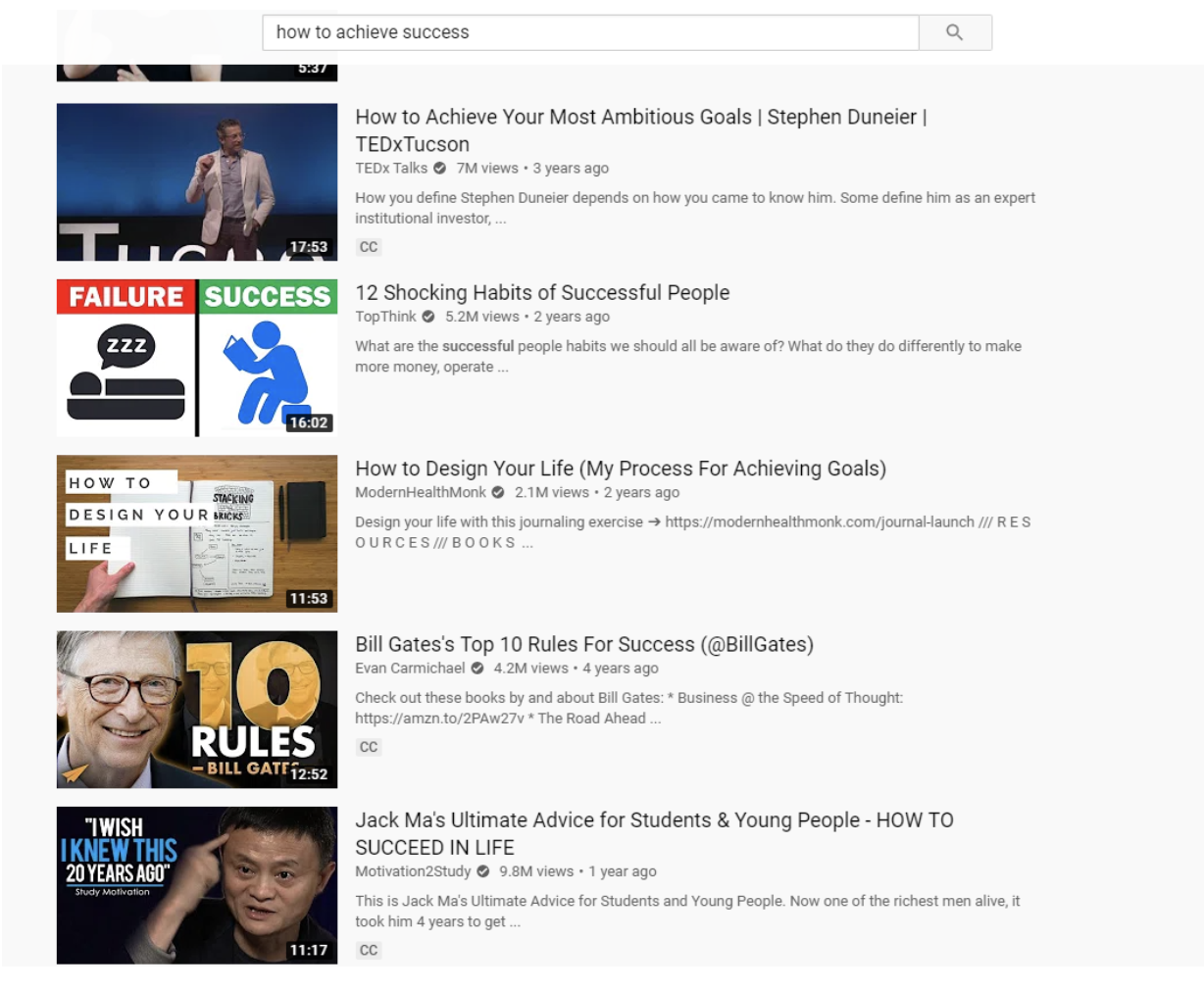This screenshot has height=992, width=1204.
Task: Click the 11:17 duration label on Jack Ma thumbnail
Action: 308,950
